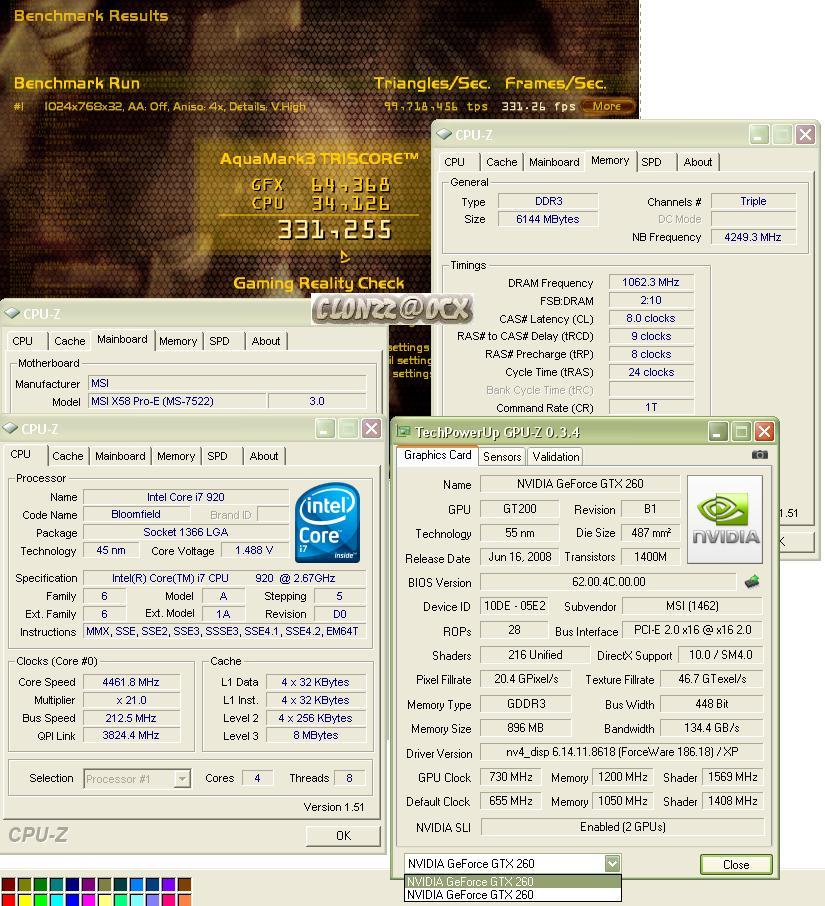Choose the second, unhighlighted GTX 260 list entry
The height and width of the screenshot is (906, 825).
[x=513, y=894]
